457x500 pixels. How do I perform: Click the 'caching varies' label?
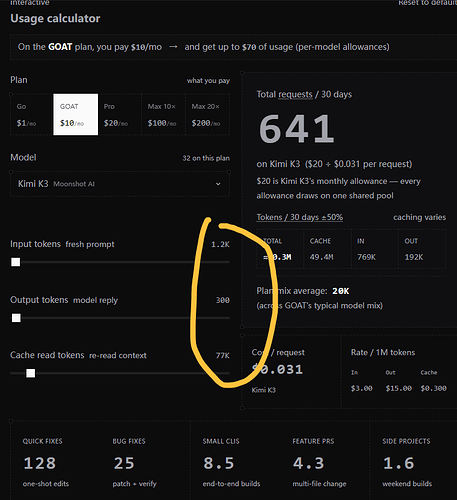coord(419,217)
